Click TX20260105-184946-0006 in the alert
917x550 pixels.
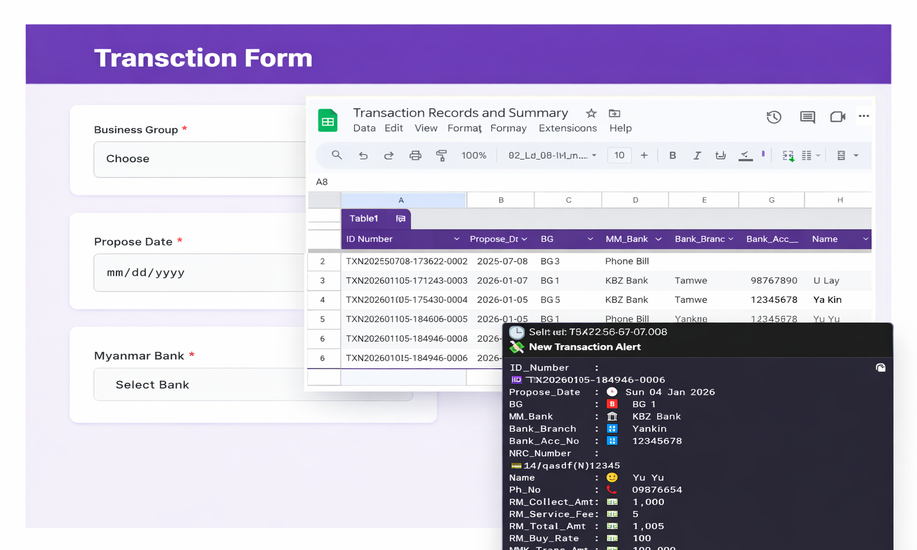(x=595, y=380)
